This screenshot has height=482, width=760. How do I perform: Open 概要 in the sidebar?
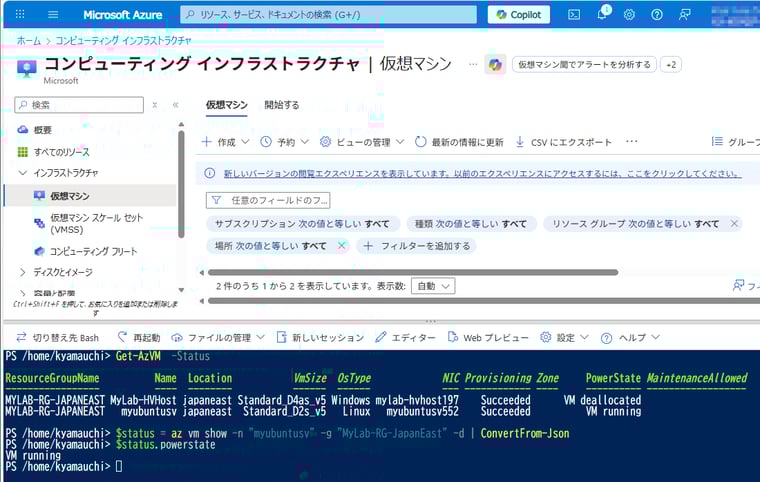pyautogui.click(x=42, y=130)
